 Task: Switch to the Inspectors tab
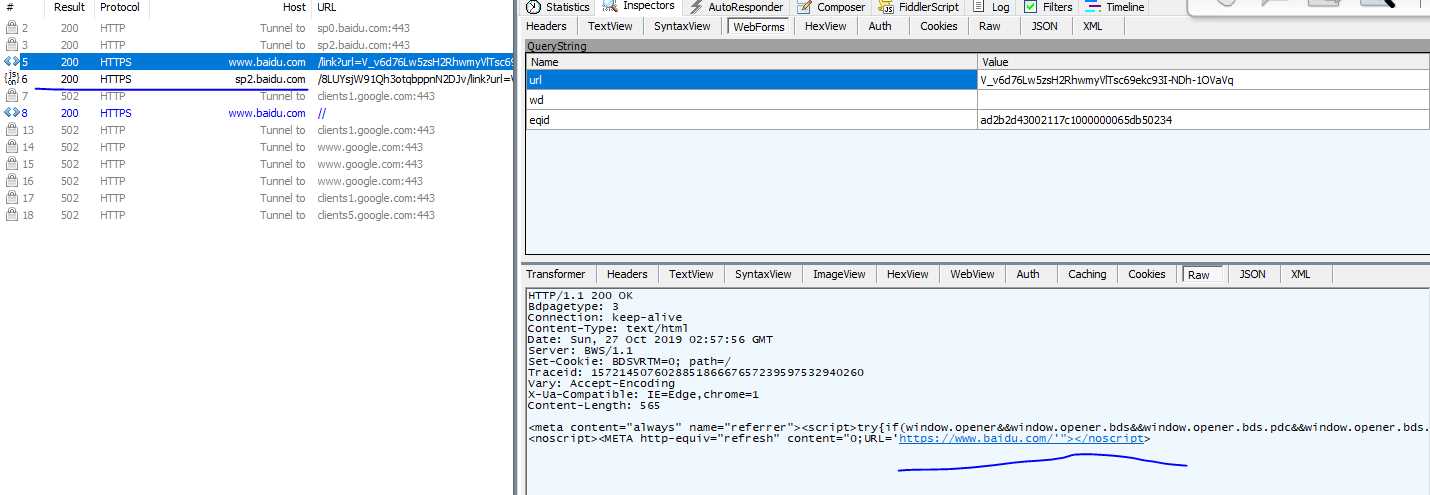tap(639, 7)
